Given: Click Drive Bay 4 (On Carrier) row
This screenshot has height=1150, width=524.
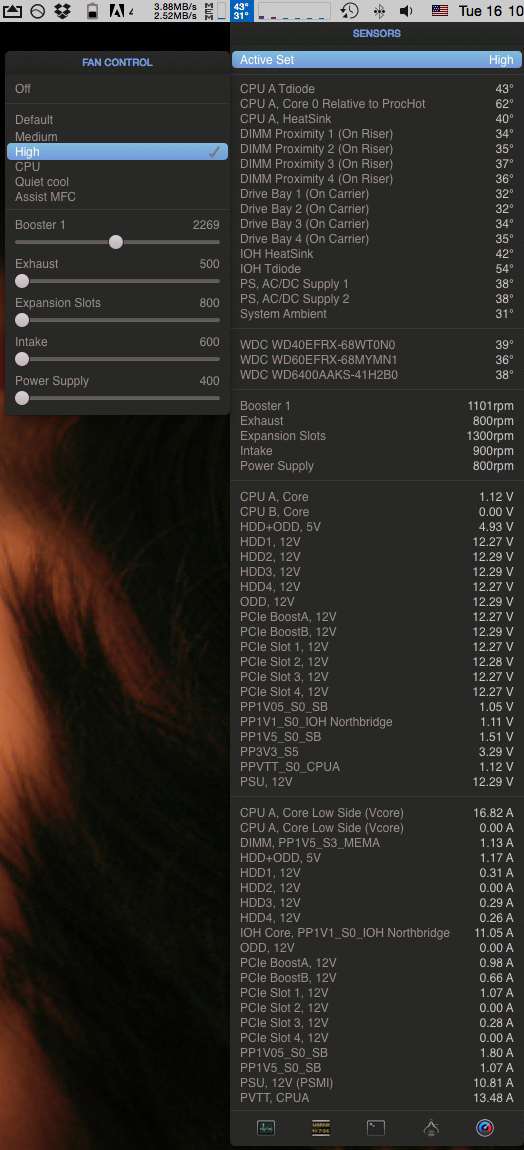Looking at the screenshot, I should point(376,238).
